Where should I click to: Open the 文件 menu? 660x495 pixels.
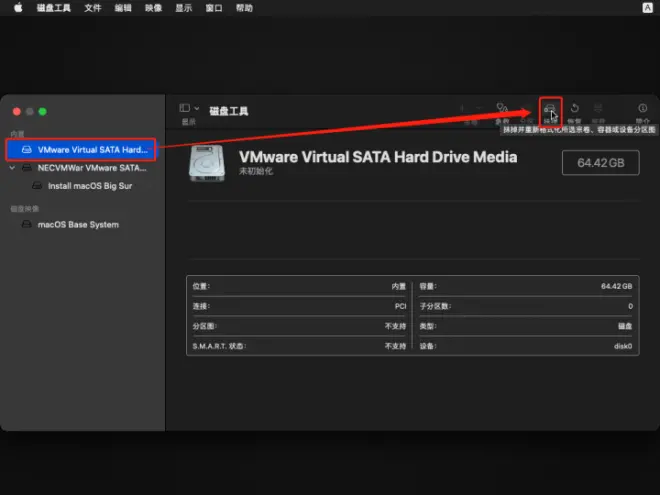93,8
